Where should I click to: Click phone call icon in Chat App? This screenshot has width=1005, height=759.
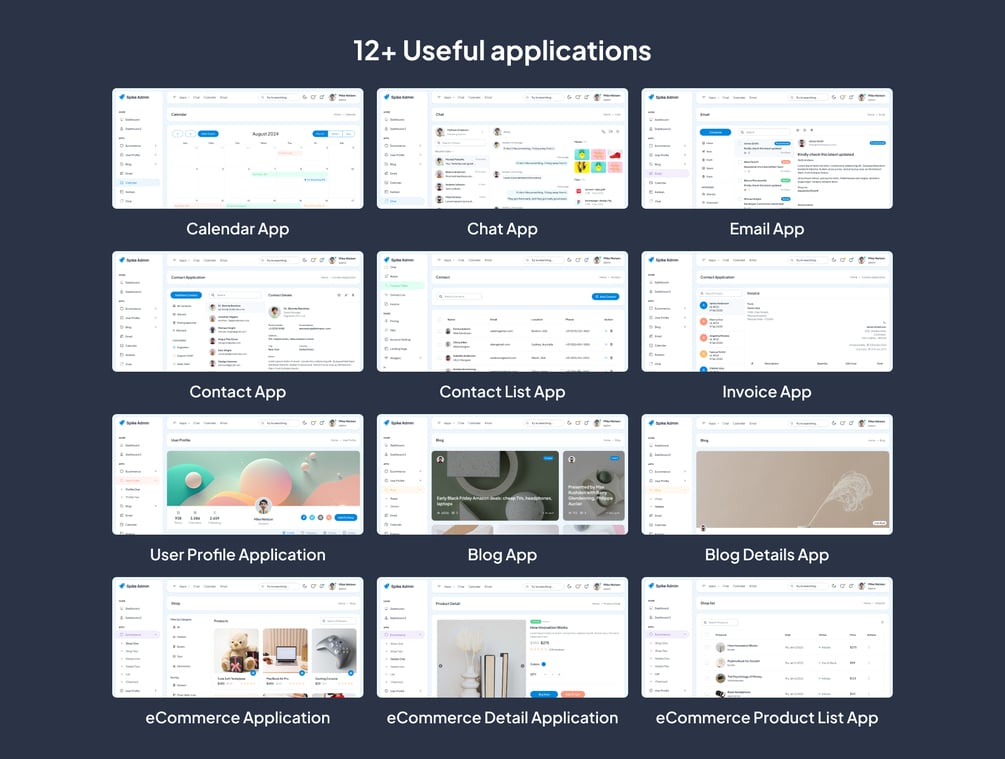click(603, 131)
